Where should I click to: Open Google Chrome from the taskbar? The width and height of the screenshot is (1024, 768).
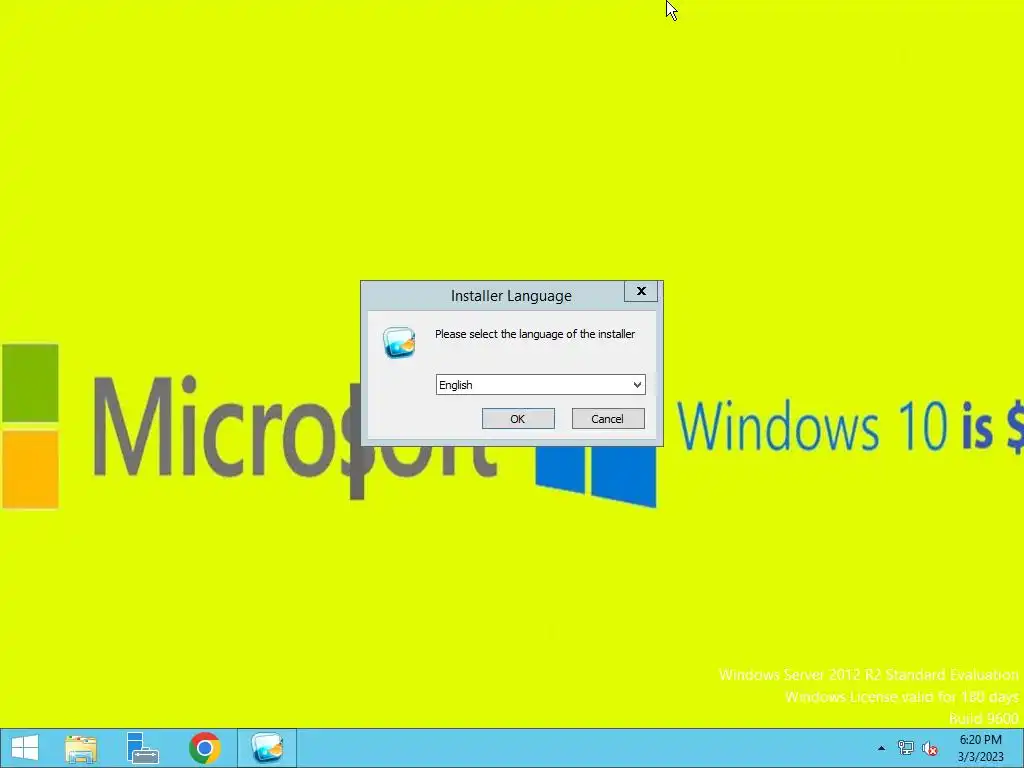point(204,748)
